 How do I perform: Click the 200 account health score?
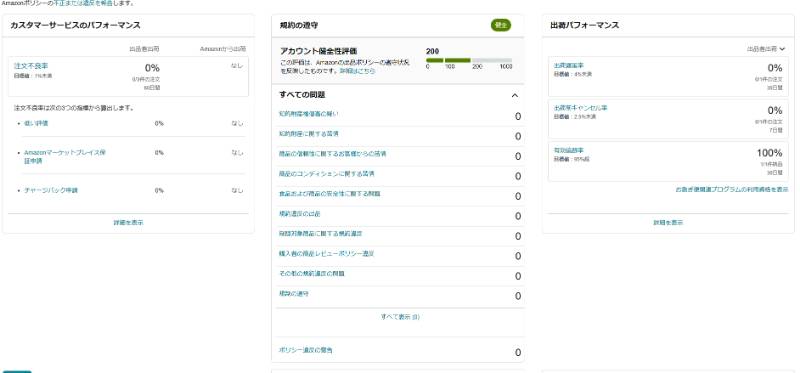[x=433, y=52]
